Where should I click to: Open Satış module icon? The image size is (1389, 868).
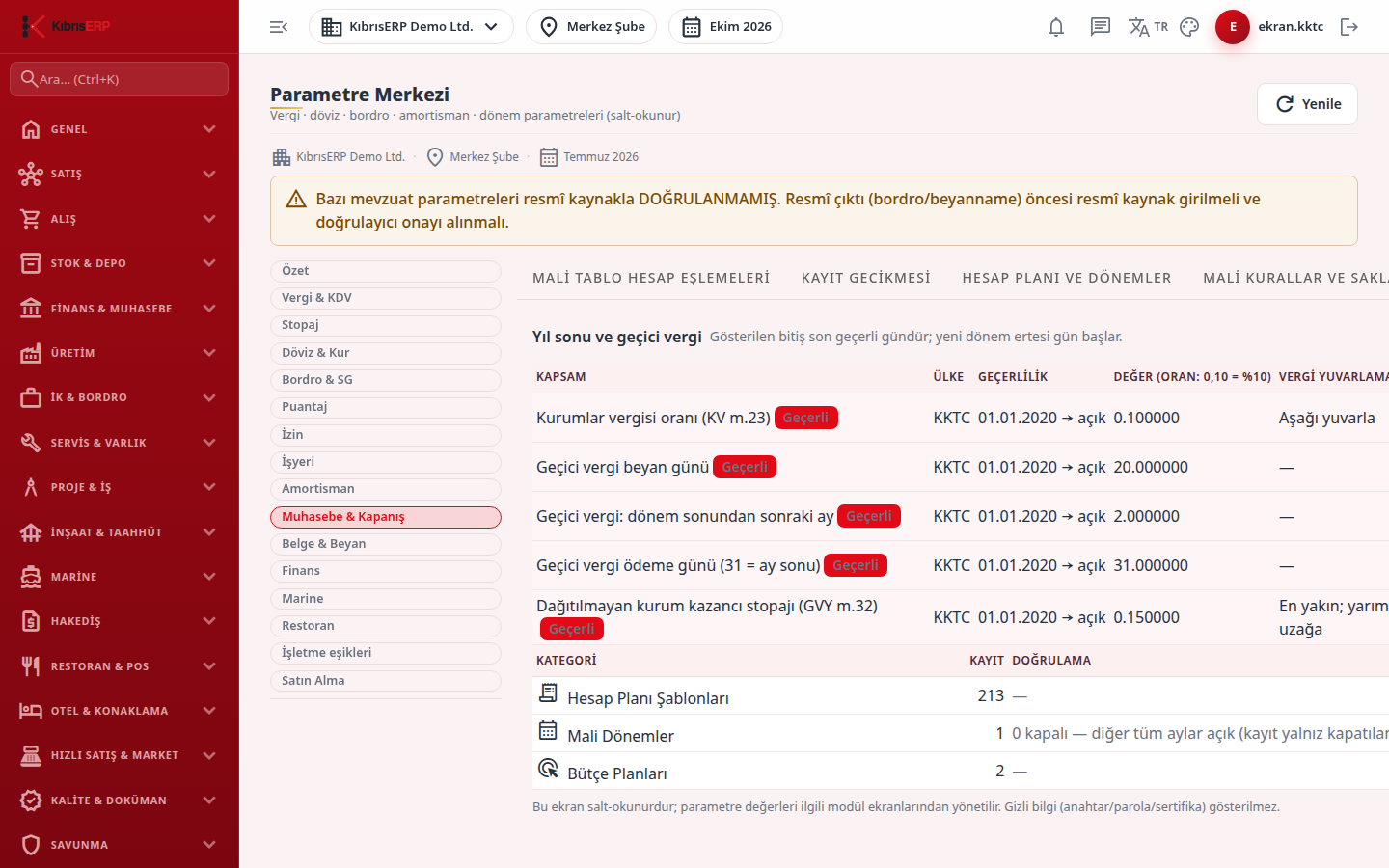[31, 174]
